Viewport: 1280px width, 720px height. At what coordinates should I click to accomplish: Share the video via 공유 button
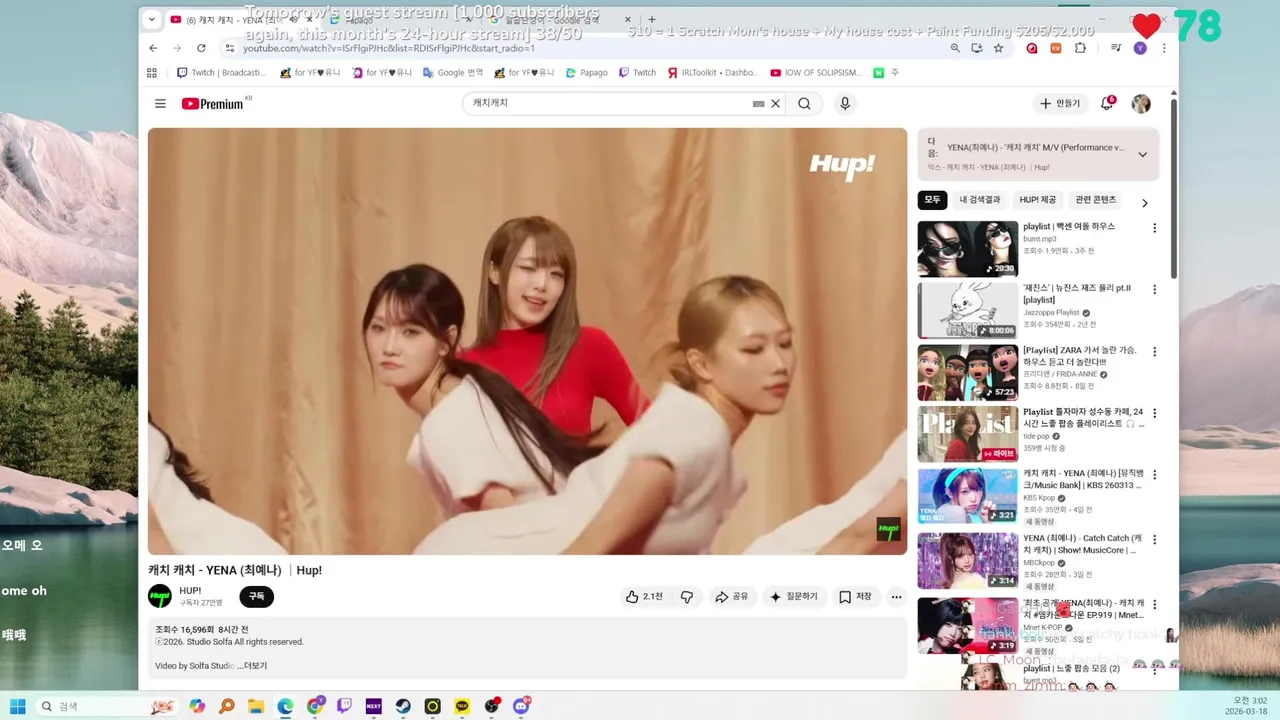(731, 597)
